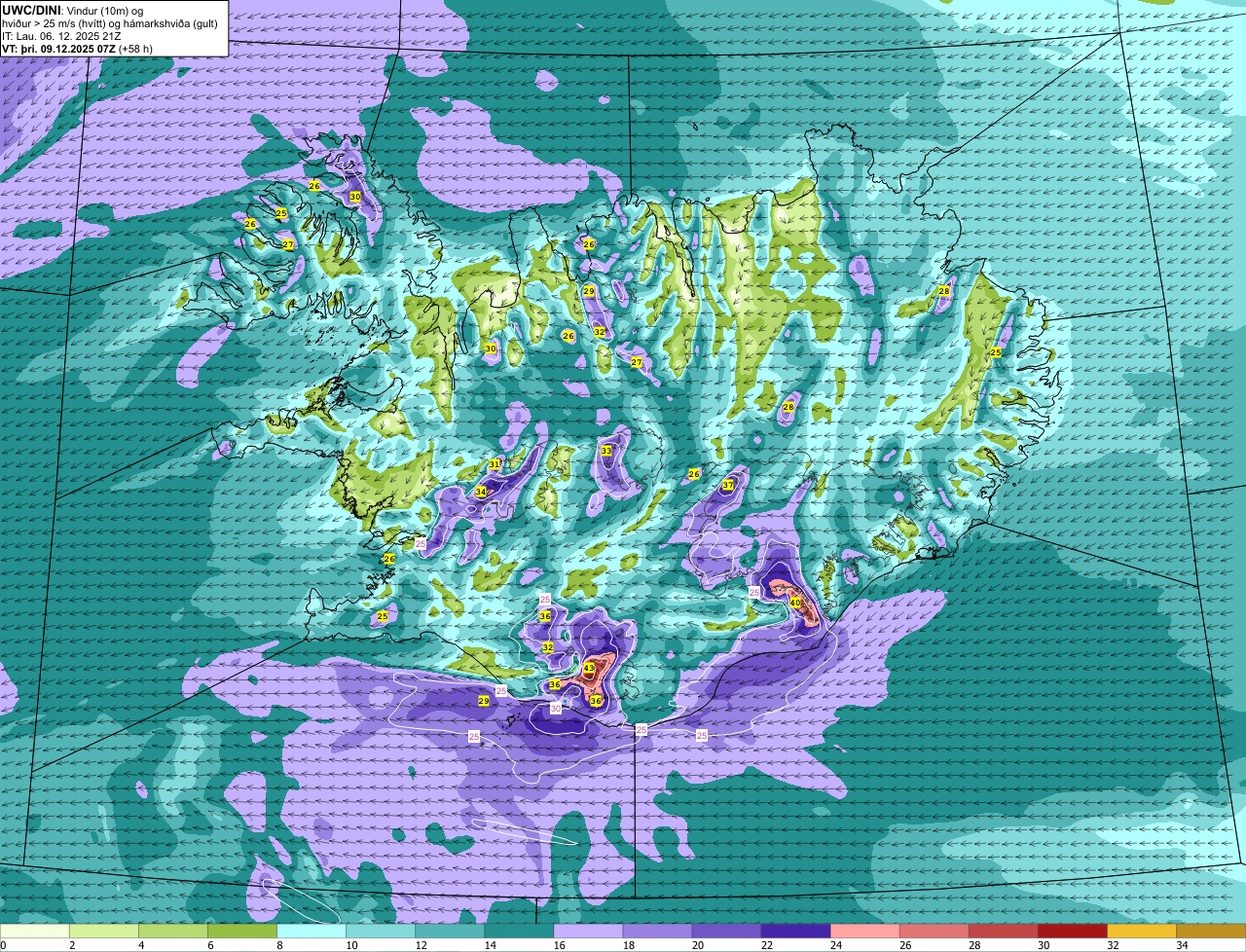The height and width of the screenshot is (952, 1246).
Task: Click the '32' tick on bottom color scale
Action: (1112, 945)
